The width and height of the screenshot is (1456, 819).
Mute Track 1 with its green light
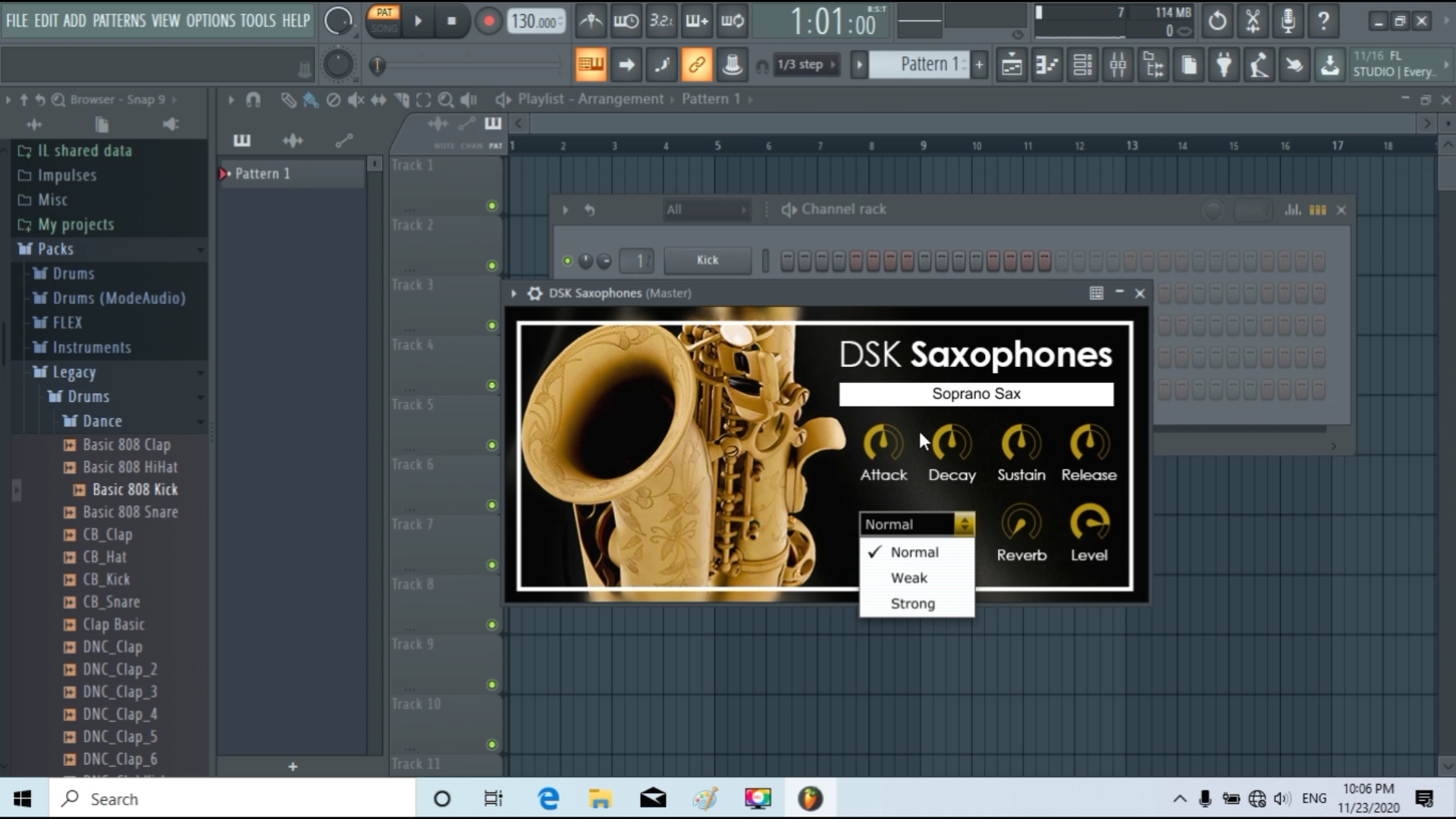491,206
